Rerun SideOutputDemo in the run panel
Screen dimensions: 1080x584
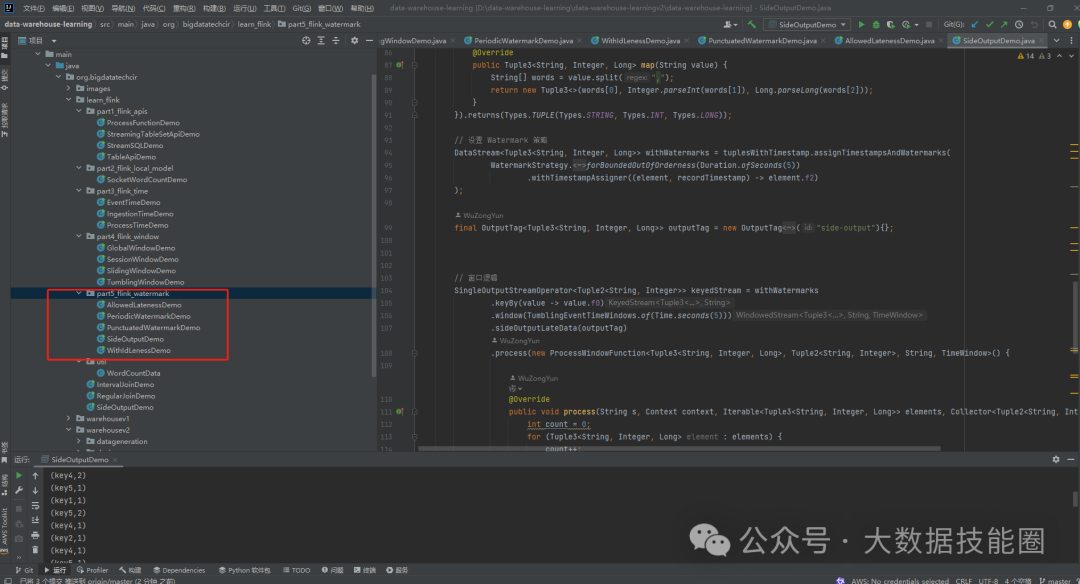pos(19,475)
